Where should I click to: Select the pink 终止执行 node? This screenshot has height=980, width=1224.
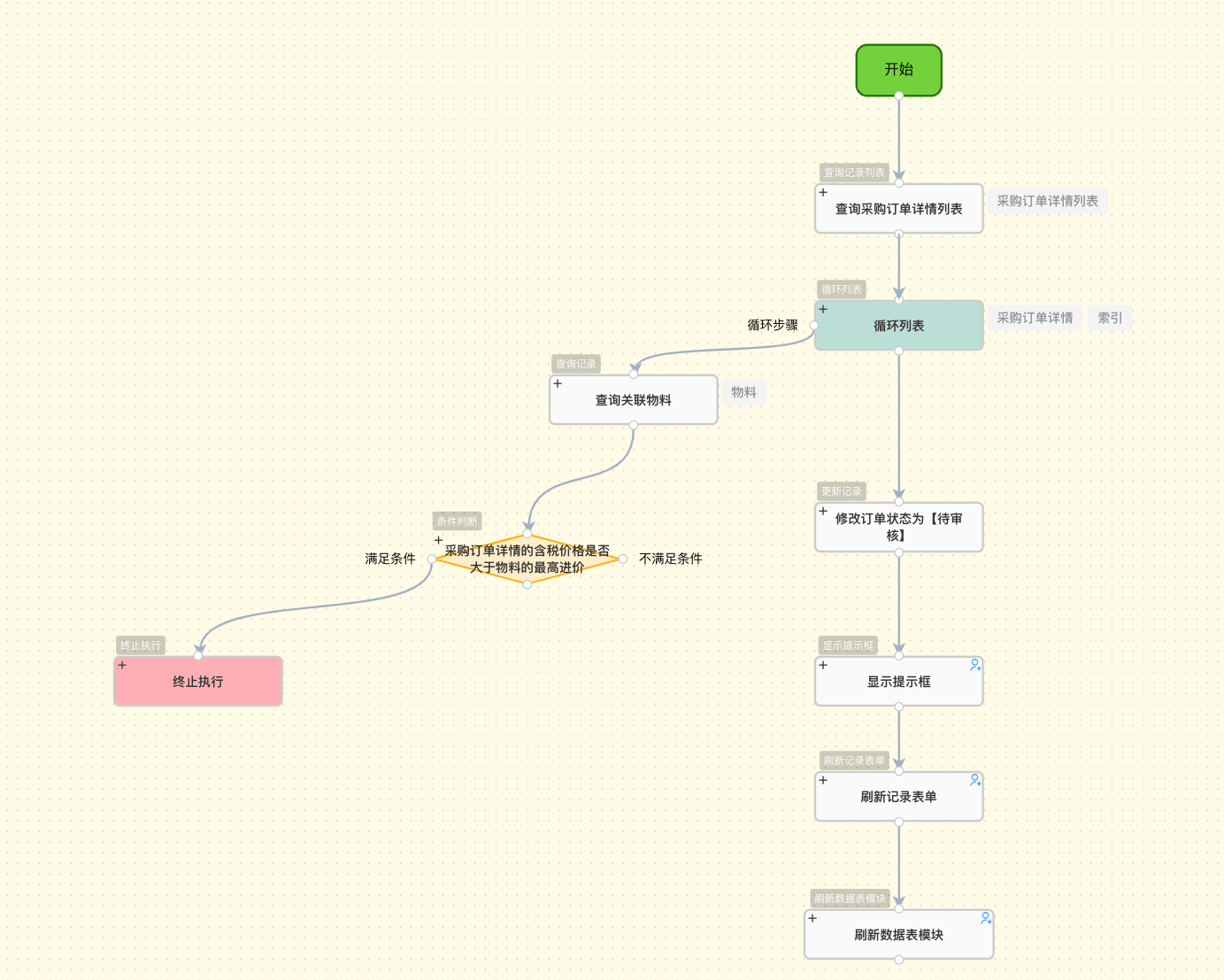point(198,682)
